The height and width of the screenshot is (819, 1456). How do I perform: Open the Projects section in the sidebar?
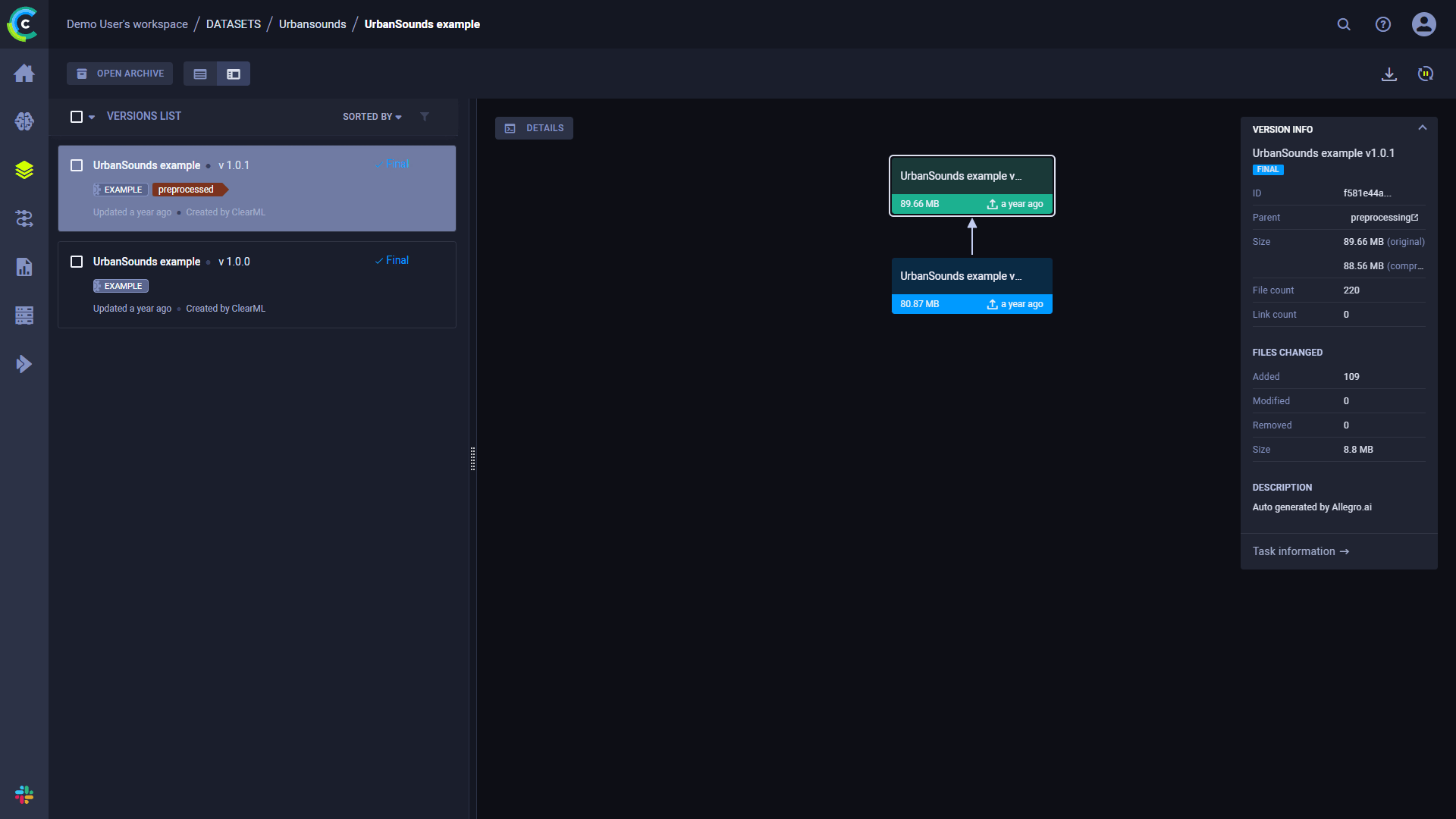pyautogui.click(x=24, y=121)
